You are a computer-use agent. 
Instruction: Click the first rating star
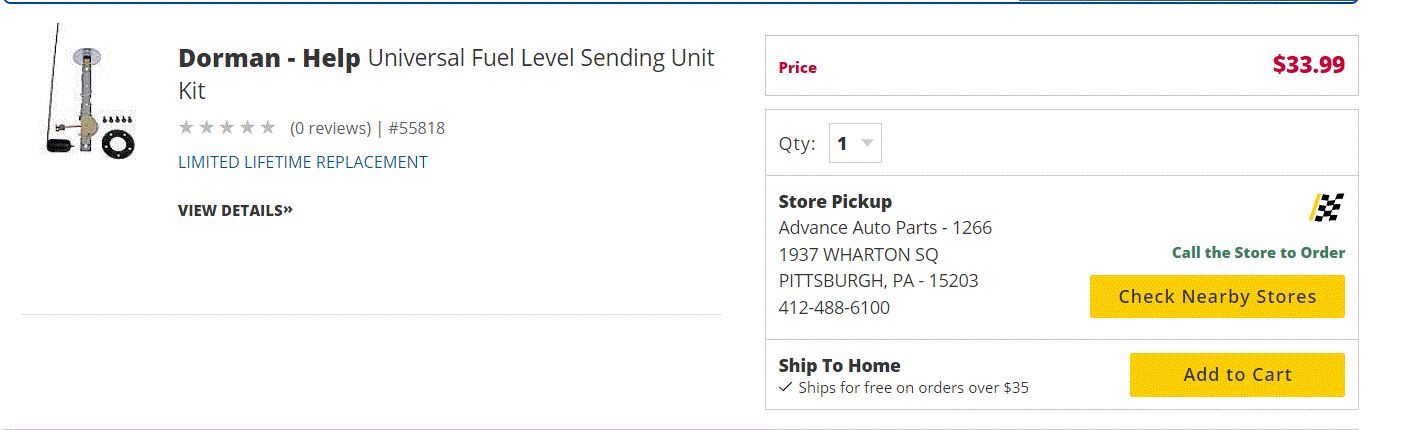coord(186,128)
